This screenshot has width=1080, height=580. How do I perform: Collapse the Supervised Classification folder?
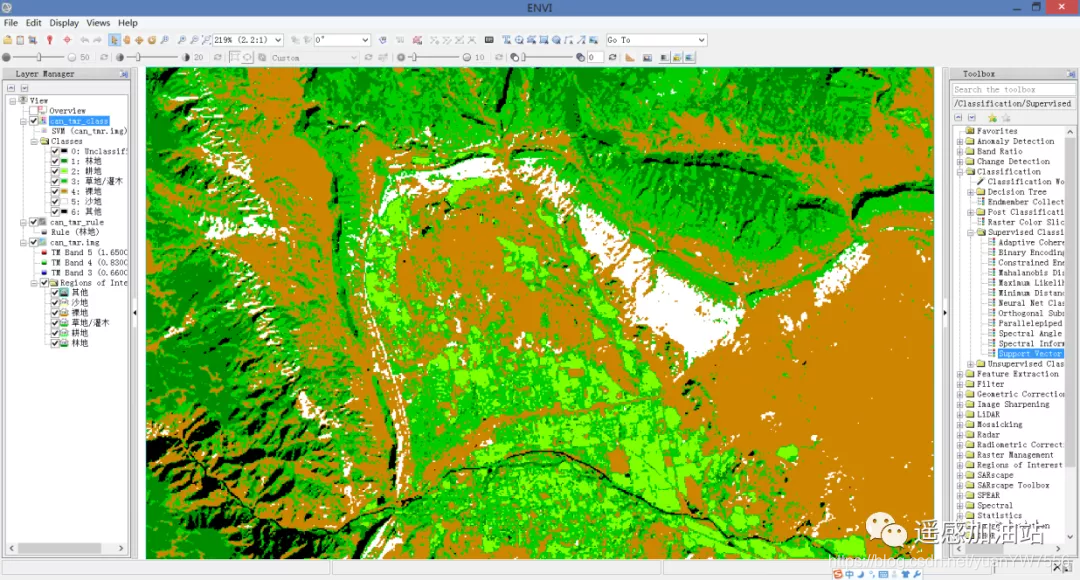[970, 233]
